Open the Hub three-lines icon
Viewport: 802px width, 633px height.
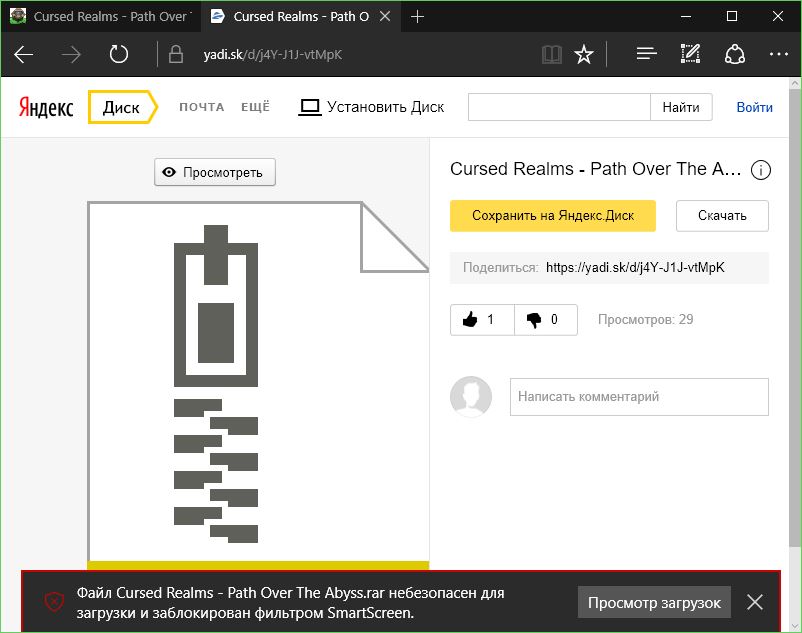pyautogui.click(x=647, y=53)
